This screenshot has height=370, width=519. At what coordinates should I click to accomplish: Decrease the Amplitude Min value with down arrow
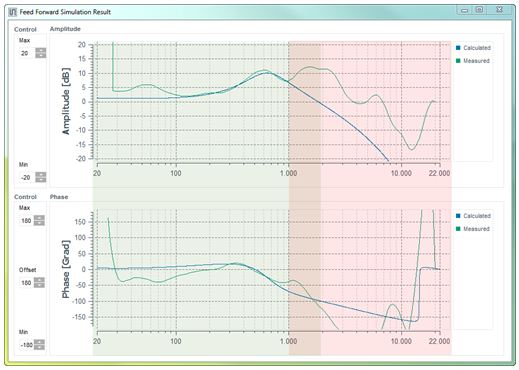41,180
